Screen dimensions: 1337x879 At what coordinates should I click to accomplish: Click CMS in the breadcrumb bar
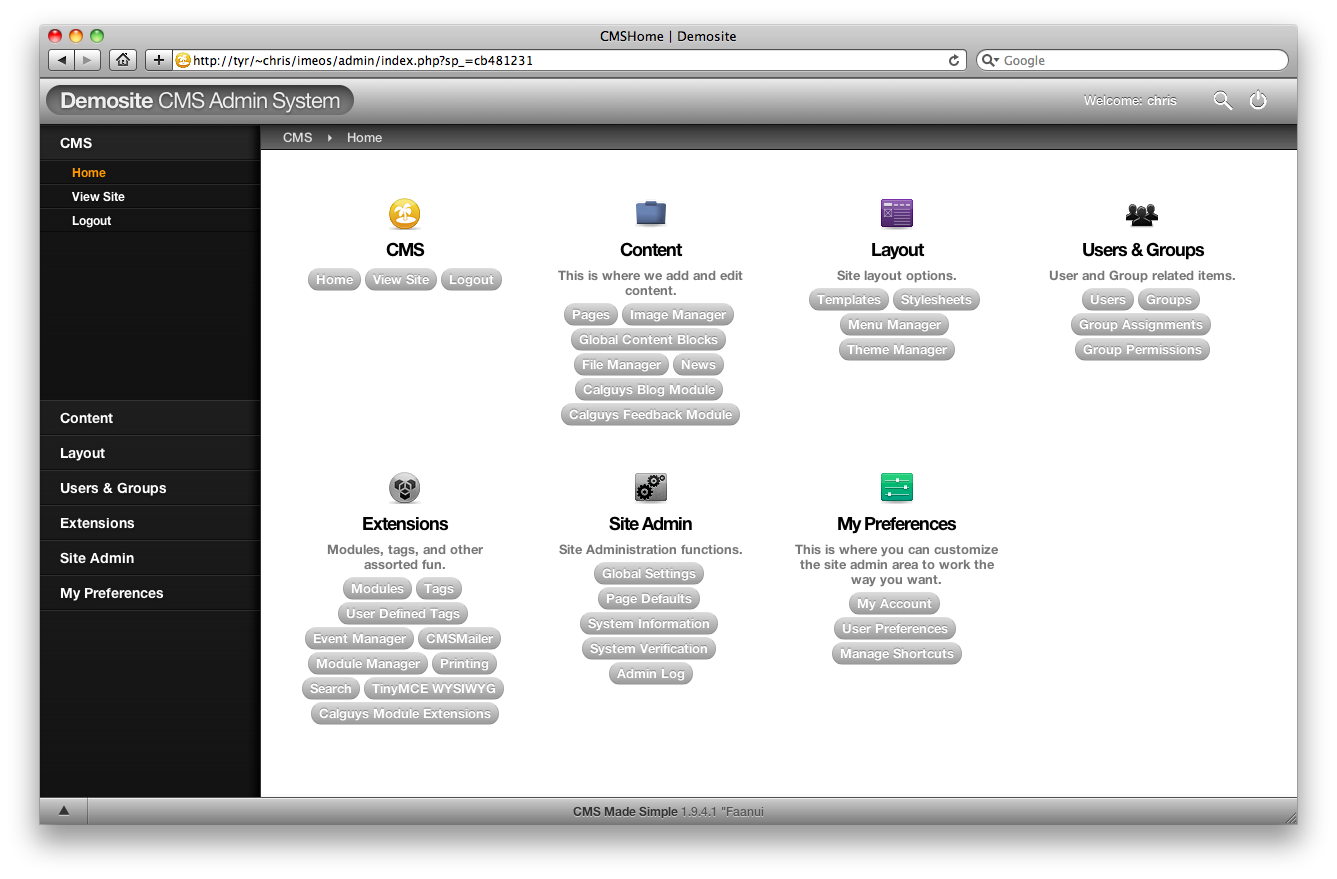[x=297, y=138]
